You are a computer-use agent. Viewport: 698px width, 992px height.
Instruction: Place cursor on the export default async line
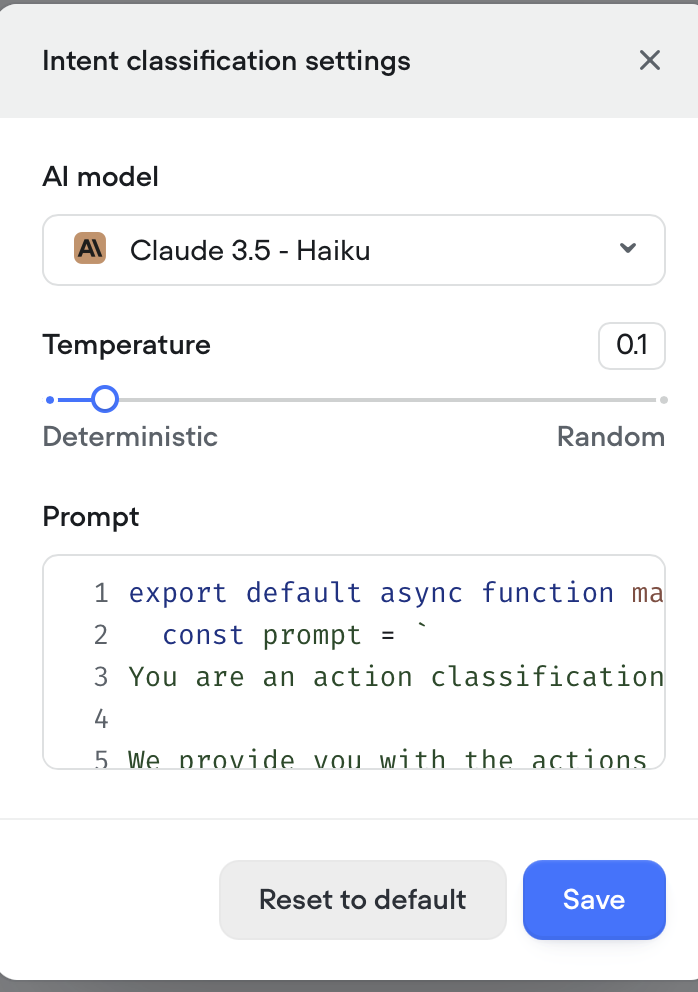(396, 593)
